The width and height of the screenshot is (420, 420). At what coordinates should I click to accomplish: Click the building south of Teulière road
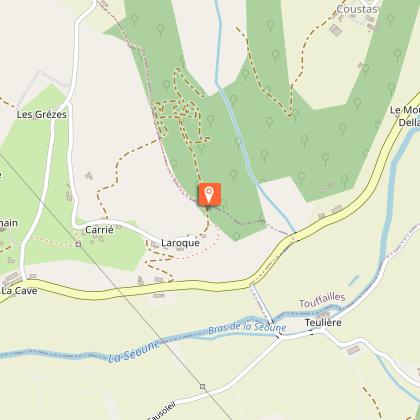point(354,350)
